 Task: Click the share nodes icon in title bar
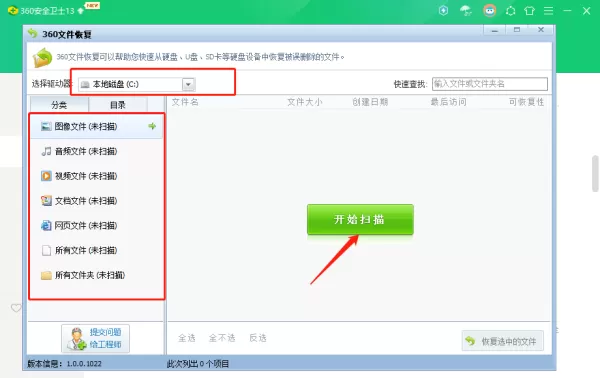pos(510,11)
